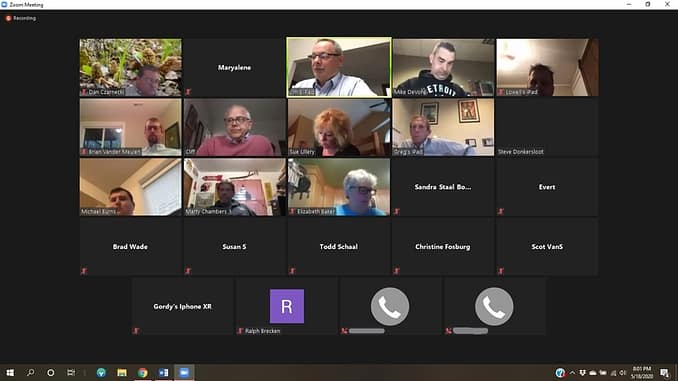
Task: Open the clock and date flyout
Action: [642, 372]
